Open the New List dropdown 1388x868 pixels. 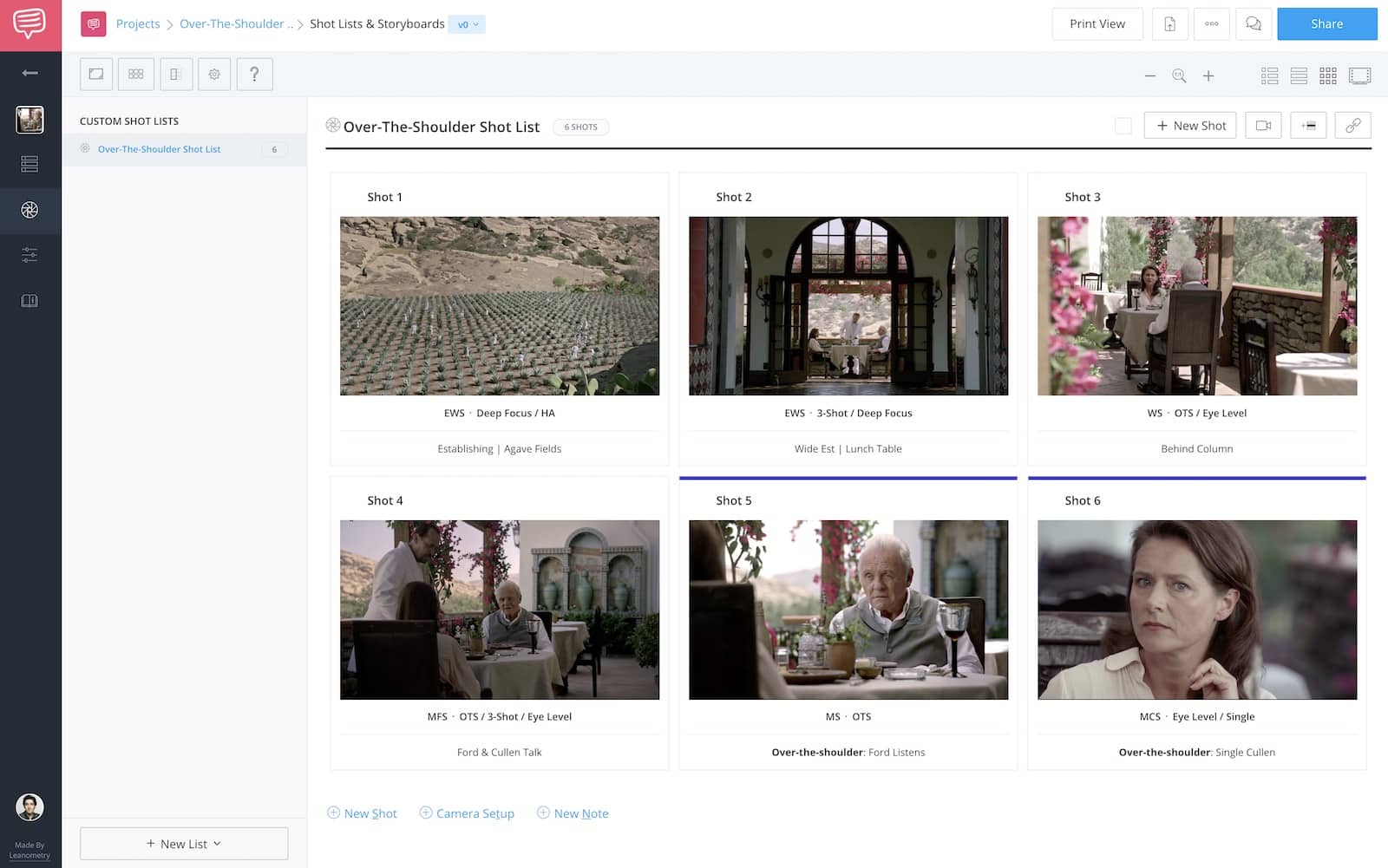coord(184,844)
